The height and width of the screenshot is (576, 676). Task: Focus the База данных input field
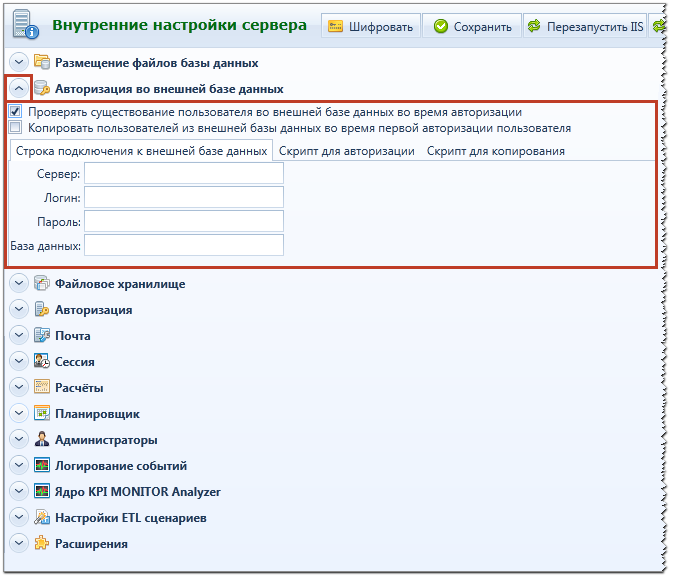point(184,245)
